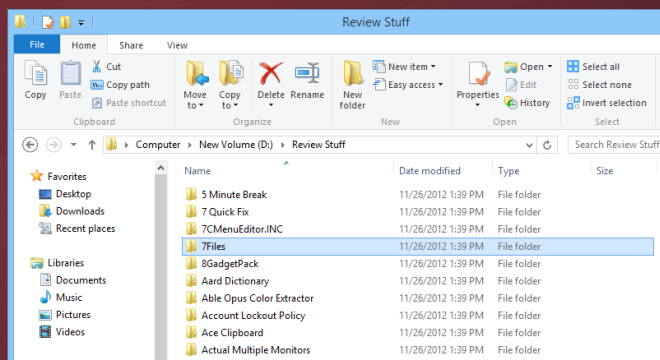
Task: Click the Forward navigation arrow
Action: click(53, 145)
